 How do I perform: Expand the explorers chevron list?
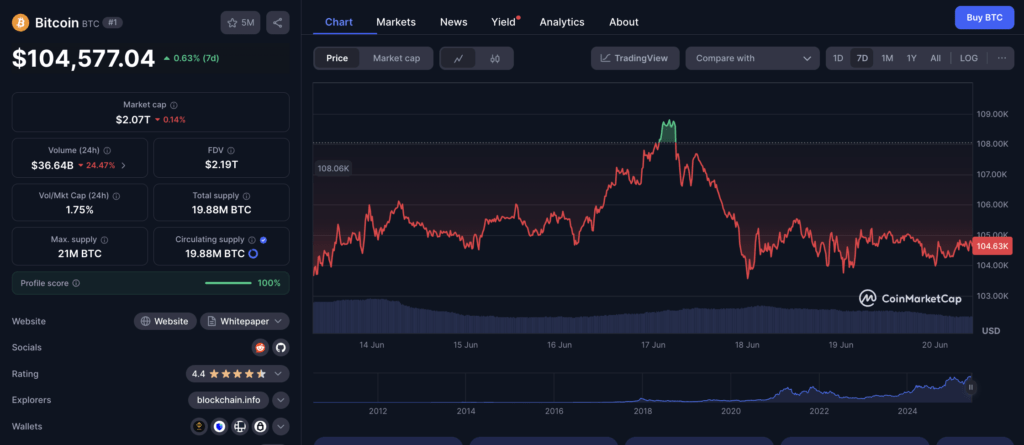point(281,400)
